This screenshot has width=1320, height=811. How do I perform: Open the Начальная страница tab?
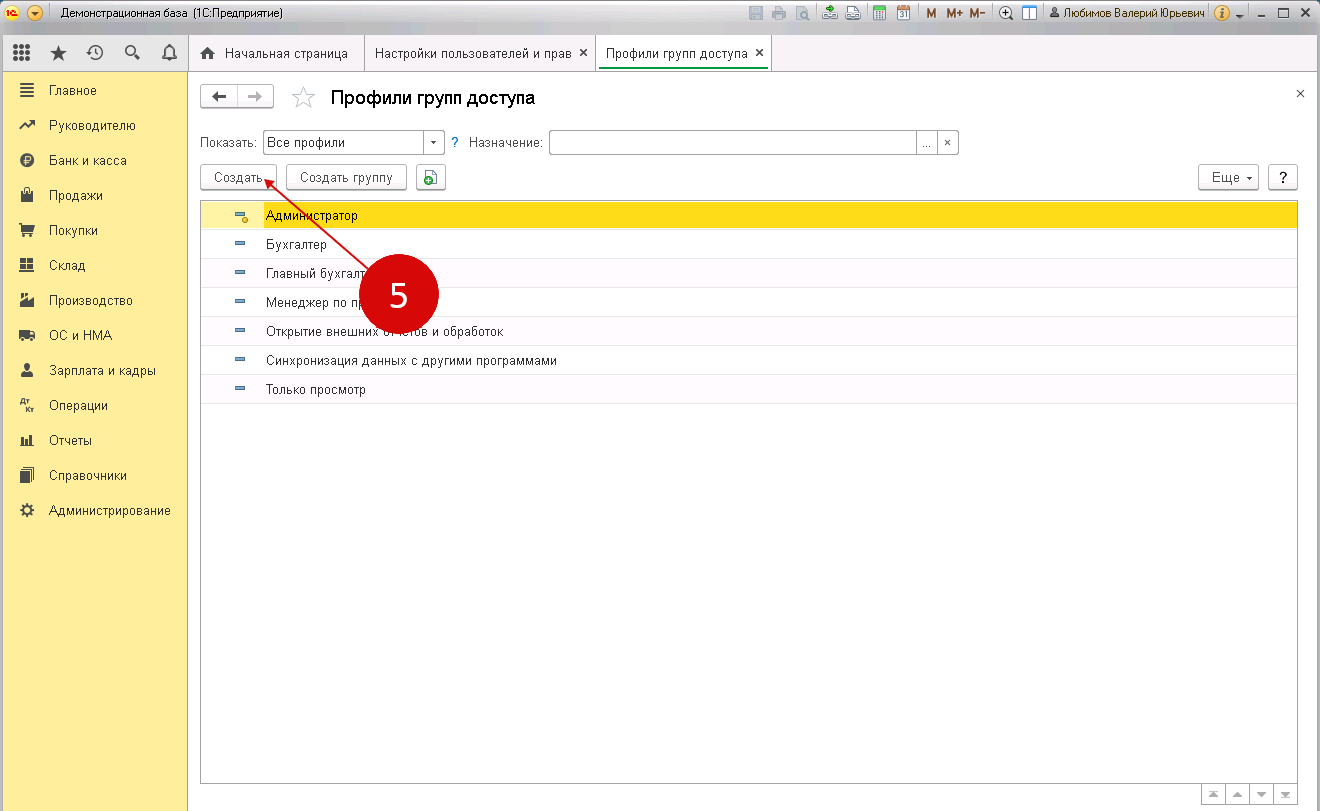(275, 53)
